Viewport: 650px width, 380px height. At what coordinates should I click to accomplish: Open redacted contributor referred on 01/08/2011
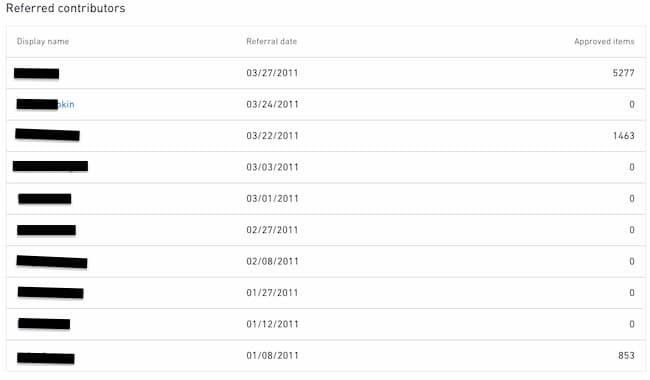[46, 358]
